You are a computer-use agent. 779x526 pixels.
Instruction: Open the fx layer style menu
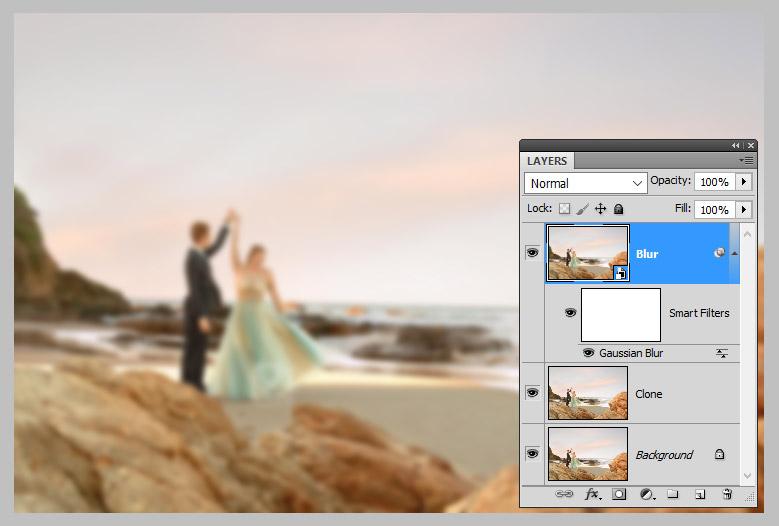[x=593, y=494]
